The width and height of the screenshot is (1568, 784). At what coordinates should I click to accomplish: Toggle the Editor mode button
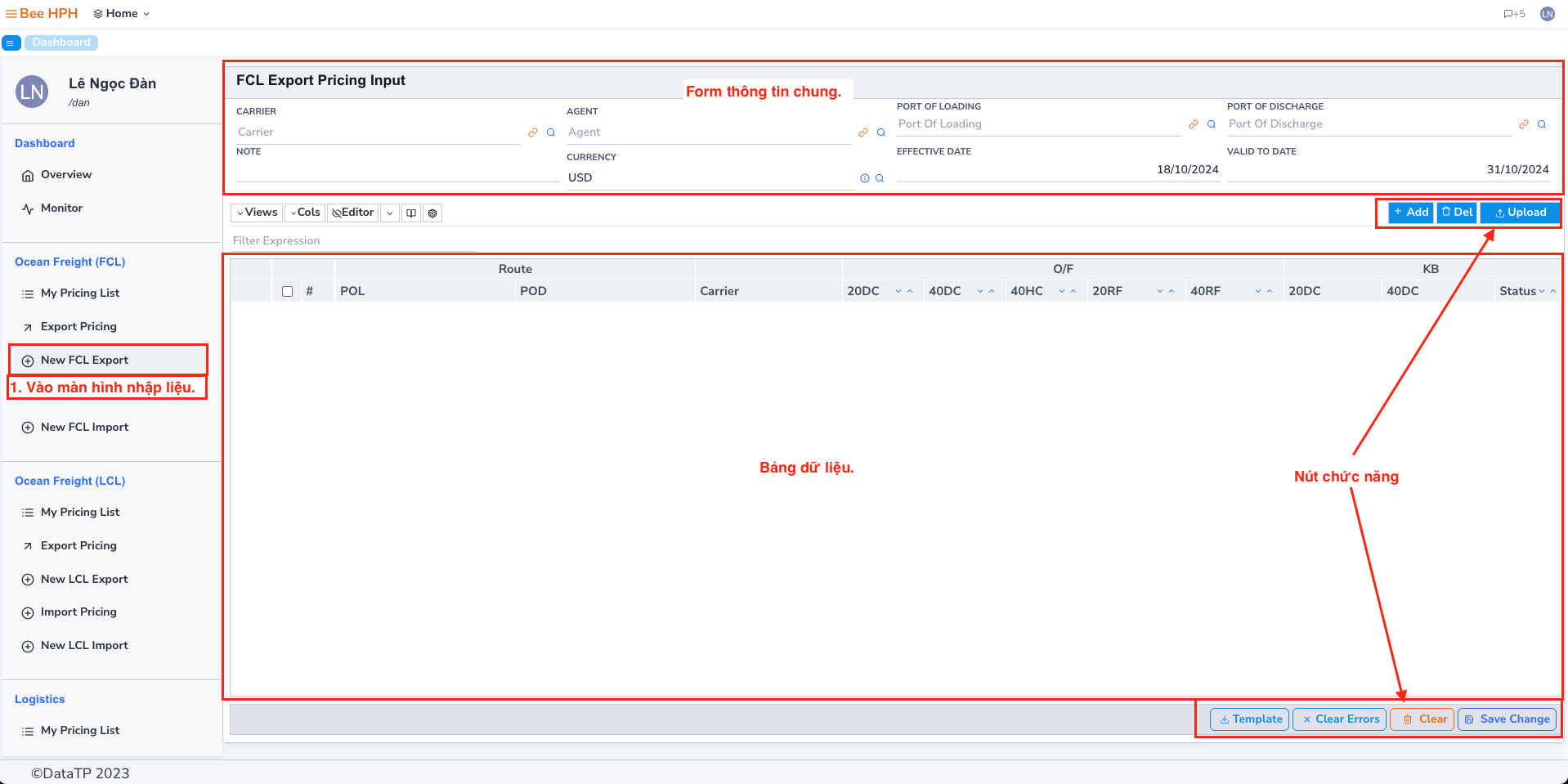[x=352, y=212]
